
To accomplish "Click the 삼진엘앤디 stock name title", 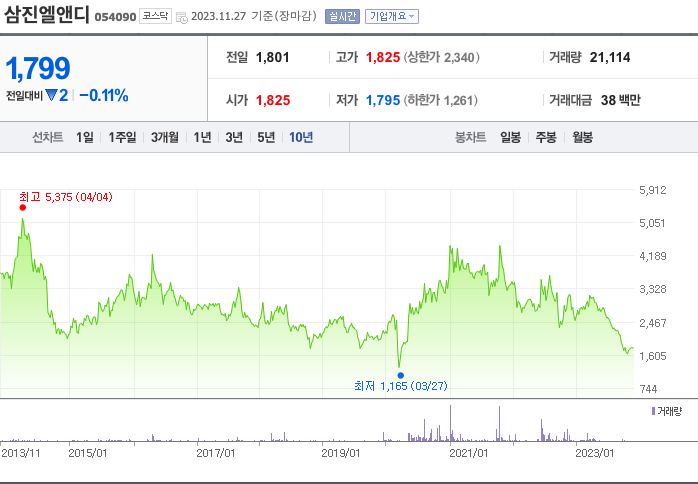I will tap(47, 16).
